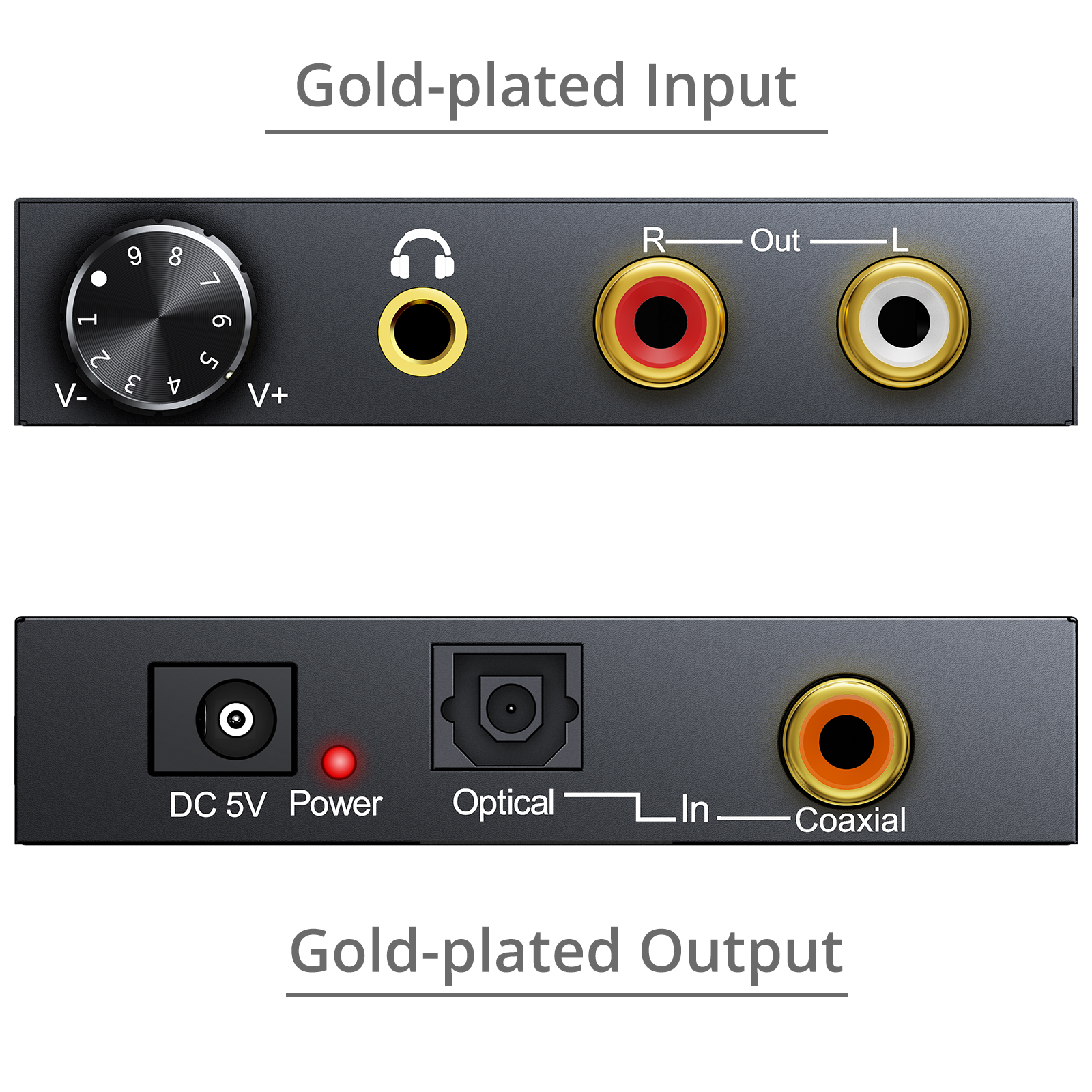Click the Optical label text

504,803
